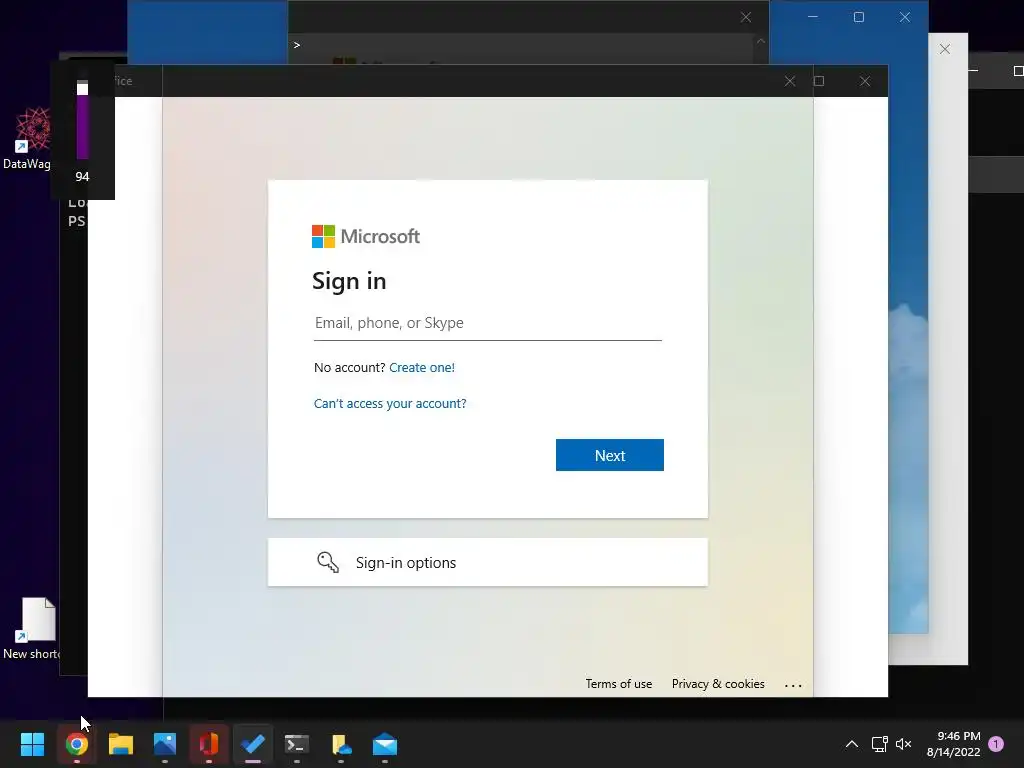Click the Next button

609,455
